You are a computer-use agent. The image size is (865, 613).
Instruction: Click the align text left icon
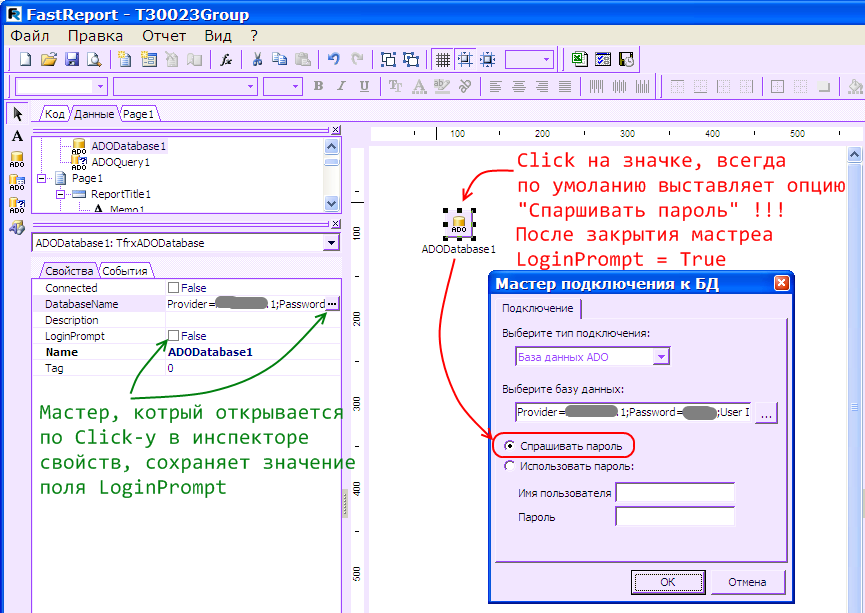point(495,86)
